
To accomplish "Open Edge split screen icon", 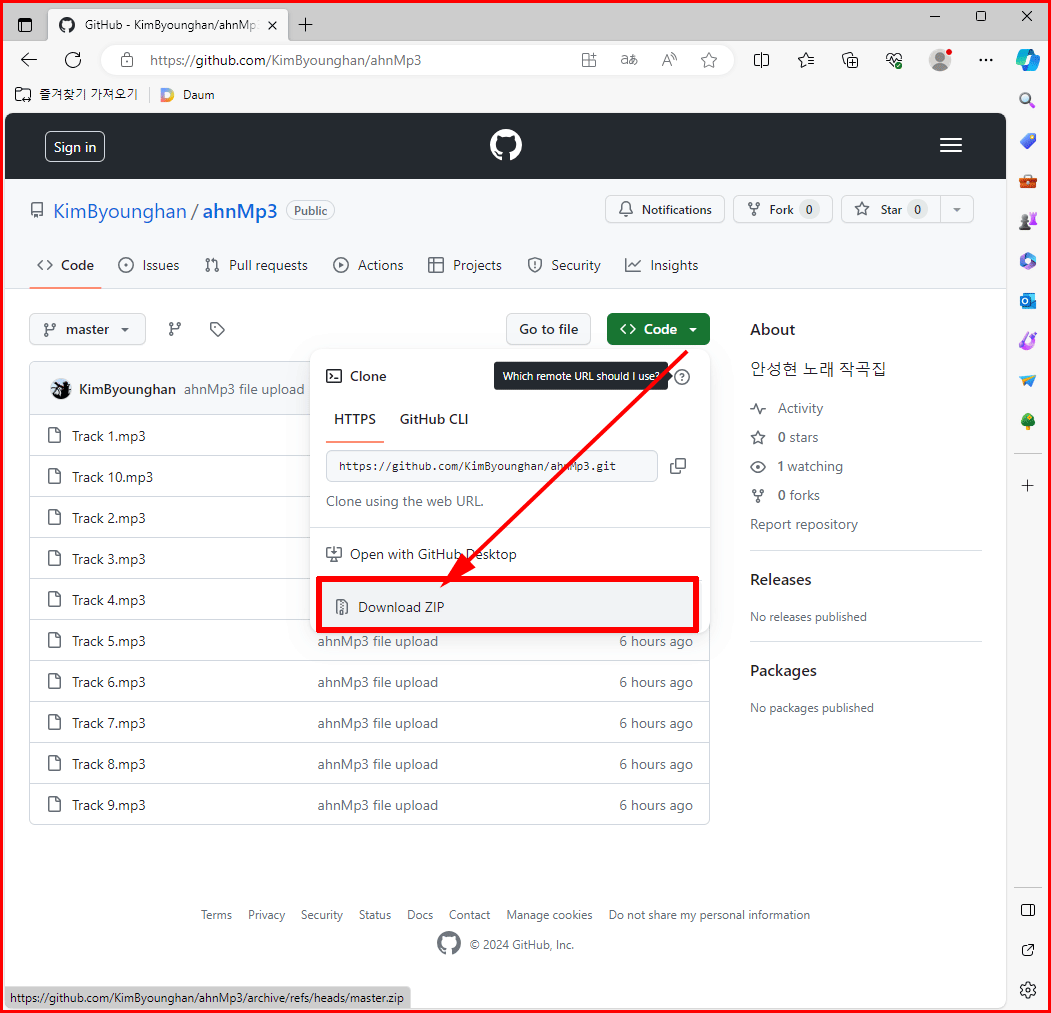I will [x=761, y=60].
